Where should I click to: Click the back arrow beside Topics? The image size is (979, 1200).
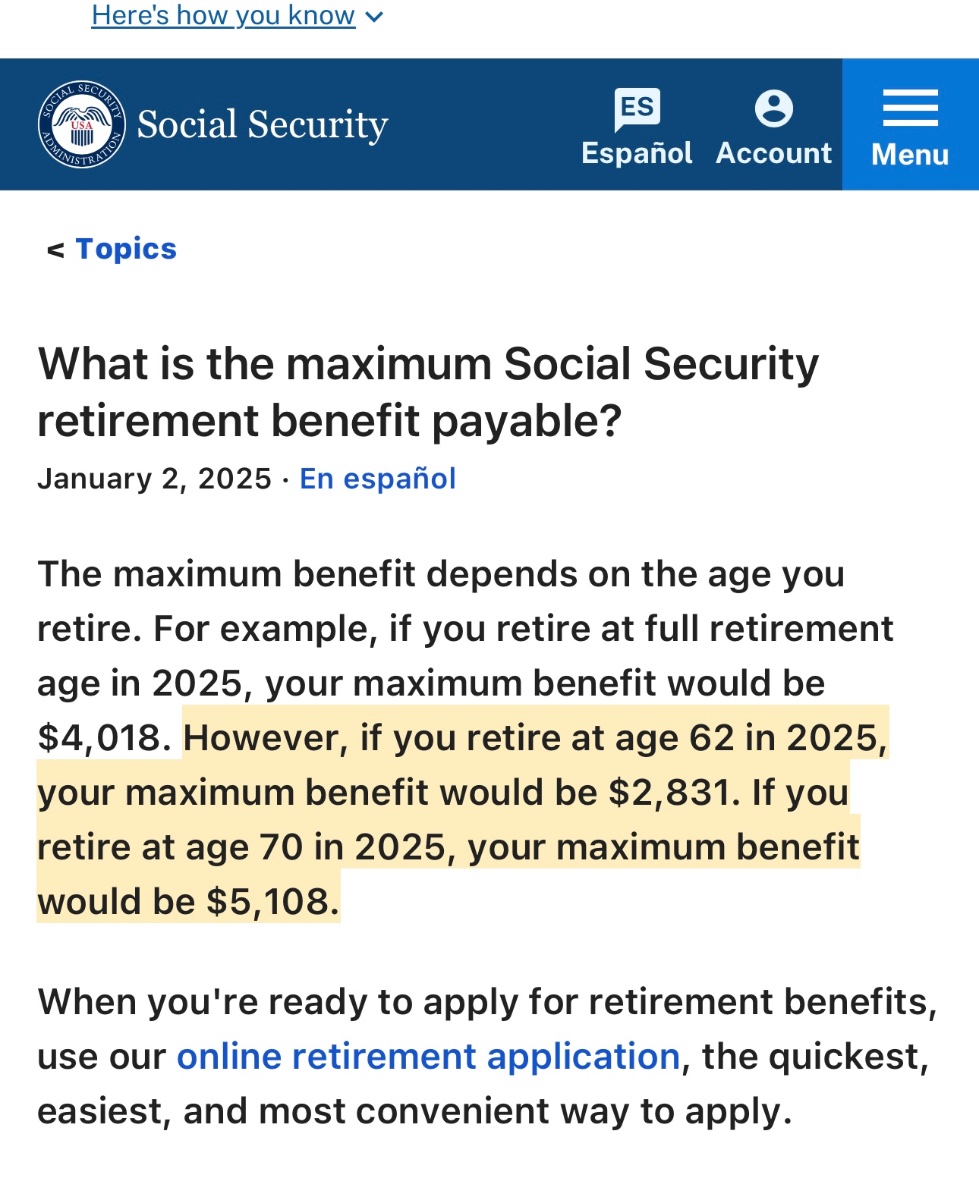pyautogui.click(x=55, y=250)
